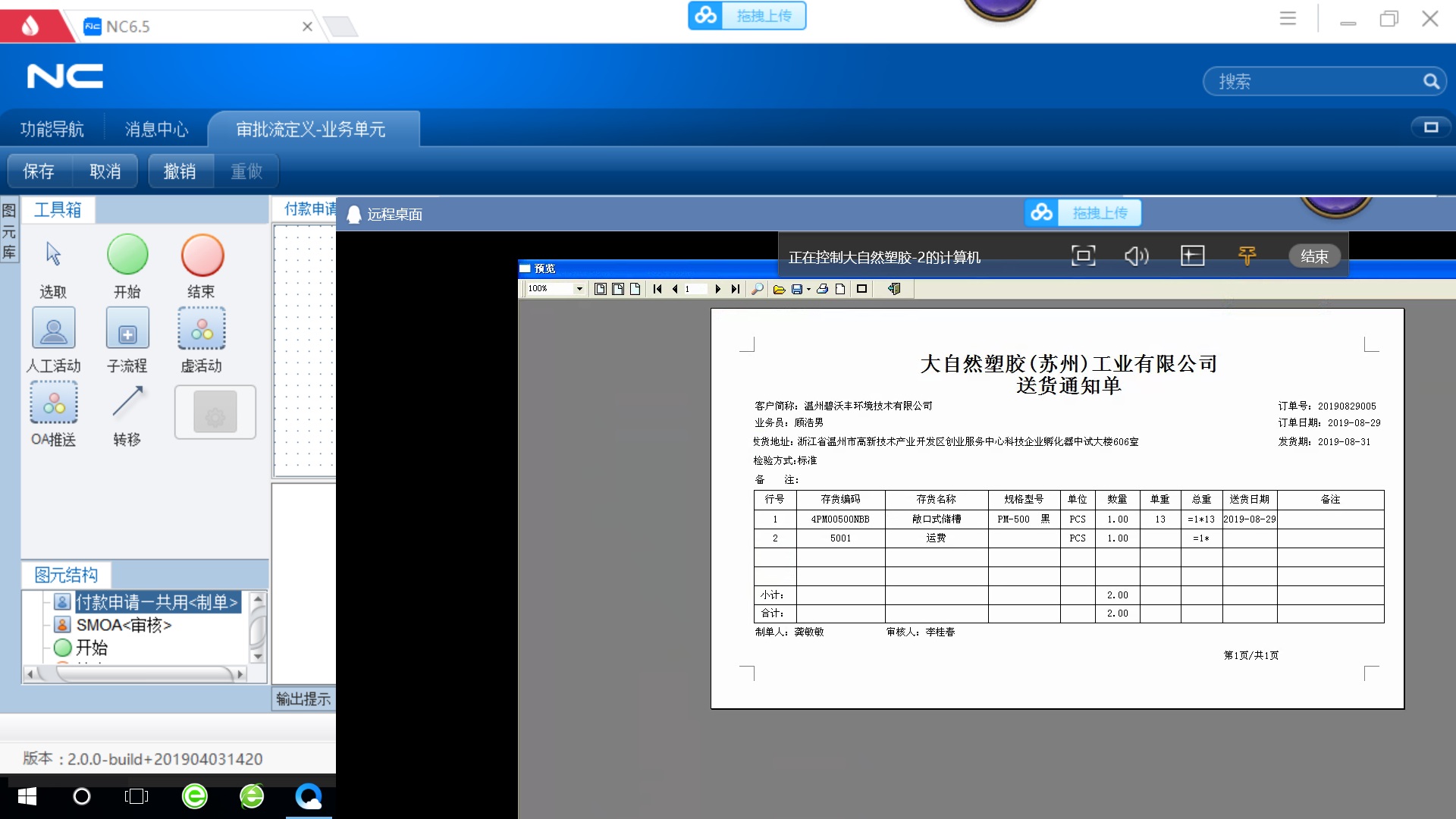Toggle remote desktop fullscreen icon
The width and height of the screenshot is (1456, 819).
pyautogui.click(x=1083, y=256)
